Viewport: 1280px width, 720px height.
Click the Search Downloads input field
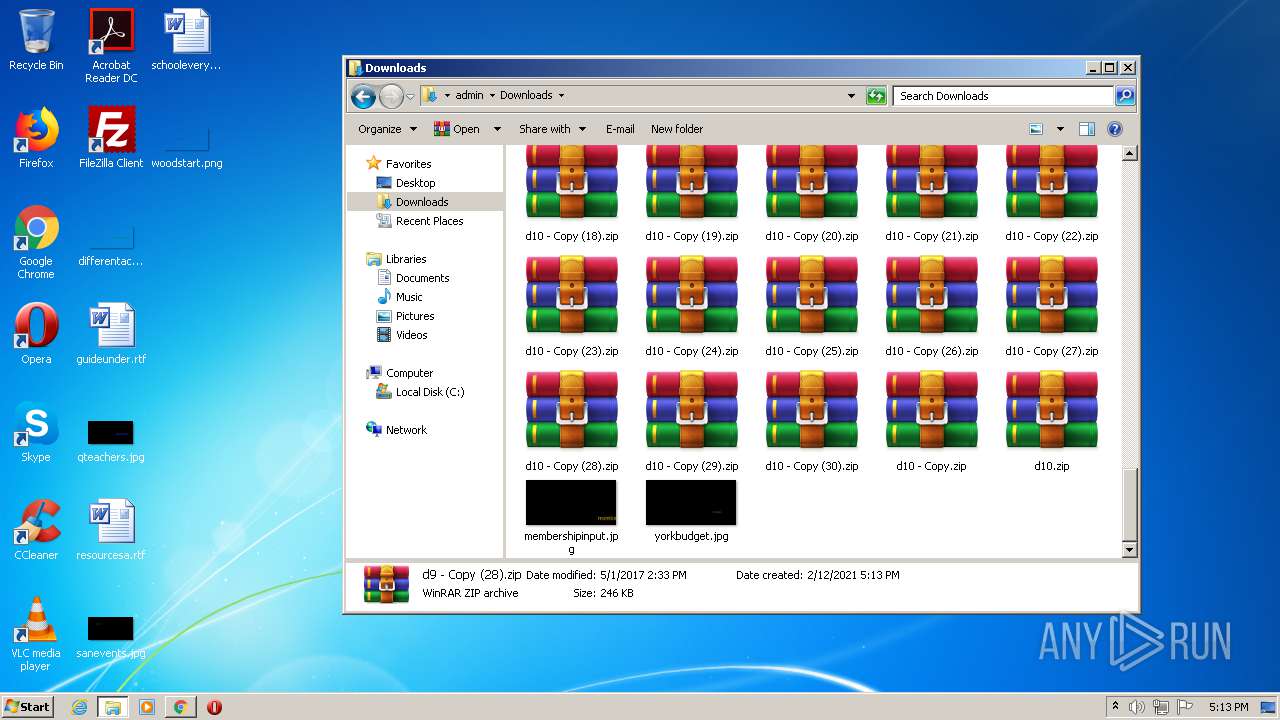click(x=1003, y=96)
